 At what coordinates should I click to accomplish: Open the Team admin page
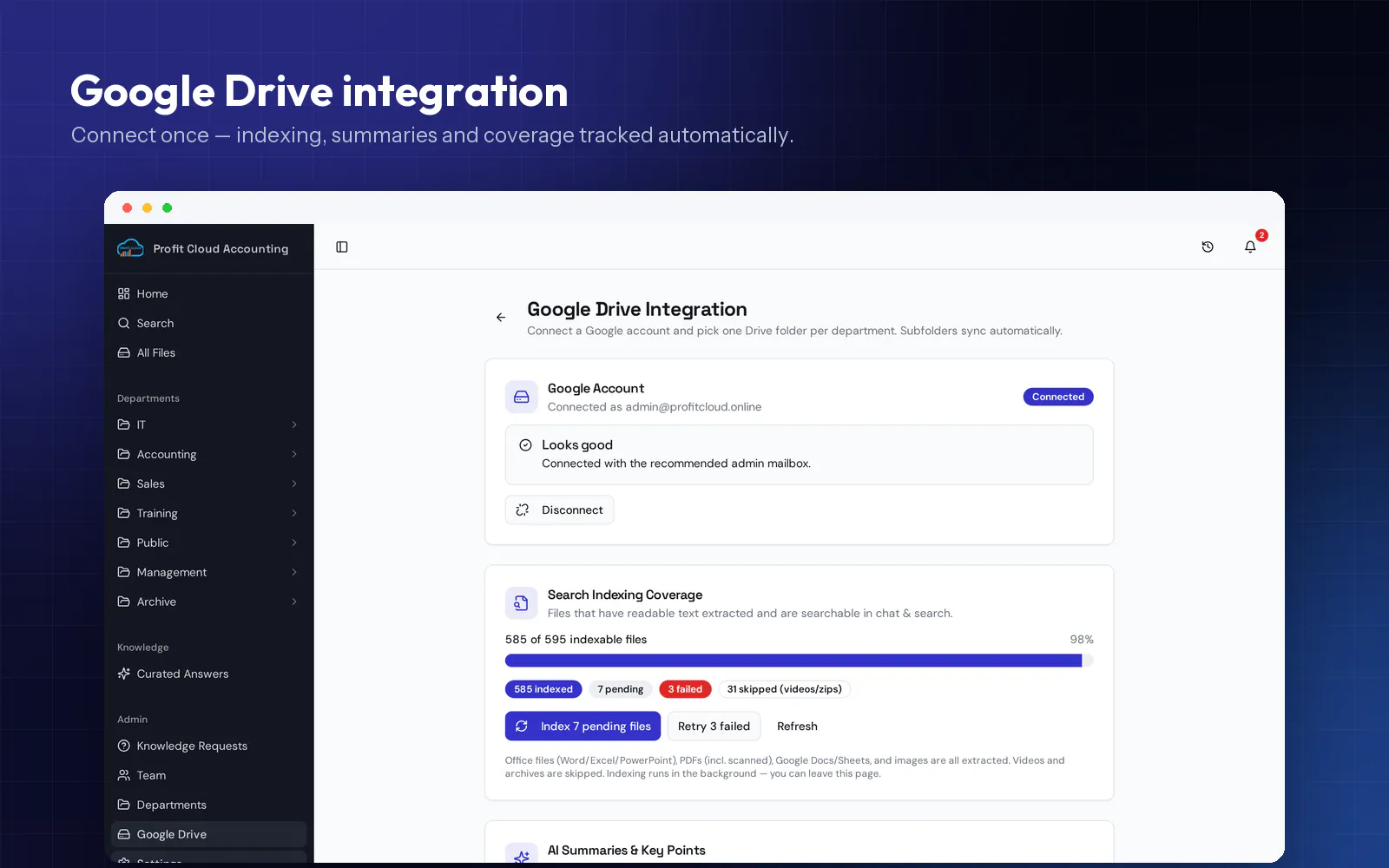(208, 776)
